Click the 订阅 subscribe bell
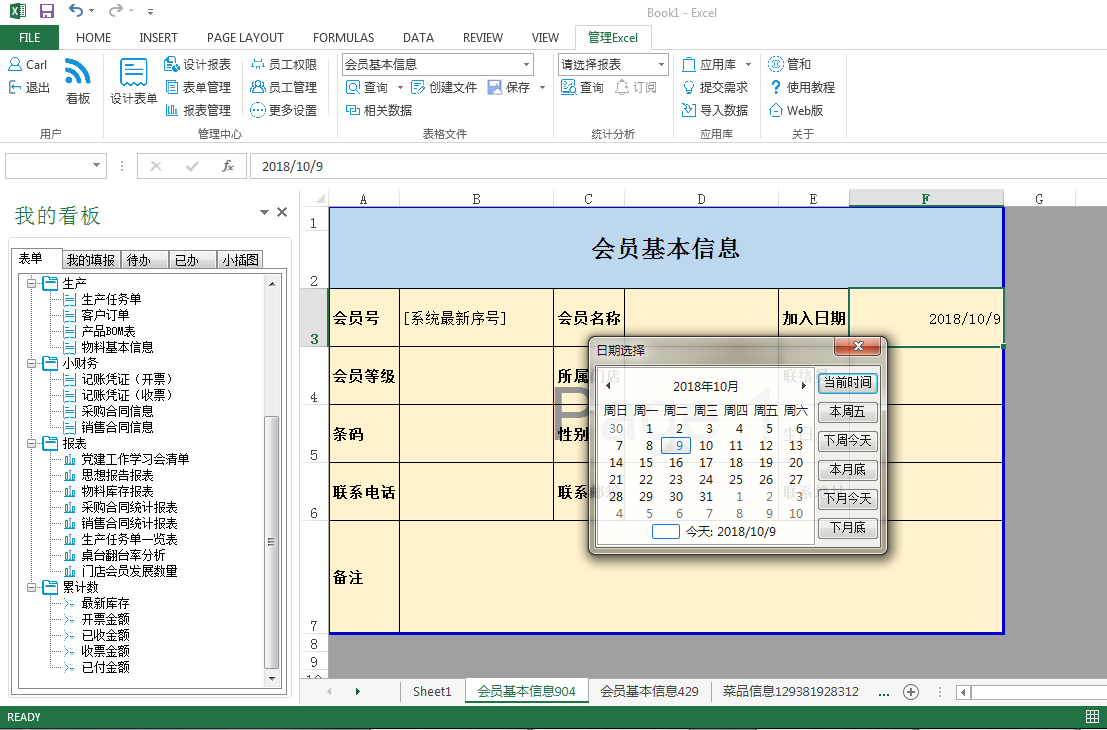1107x730 pixels. point(635,87)
